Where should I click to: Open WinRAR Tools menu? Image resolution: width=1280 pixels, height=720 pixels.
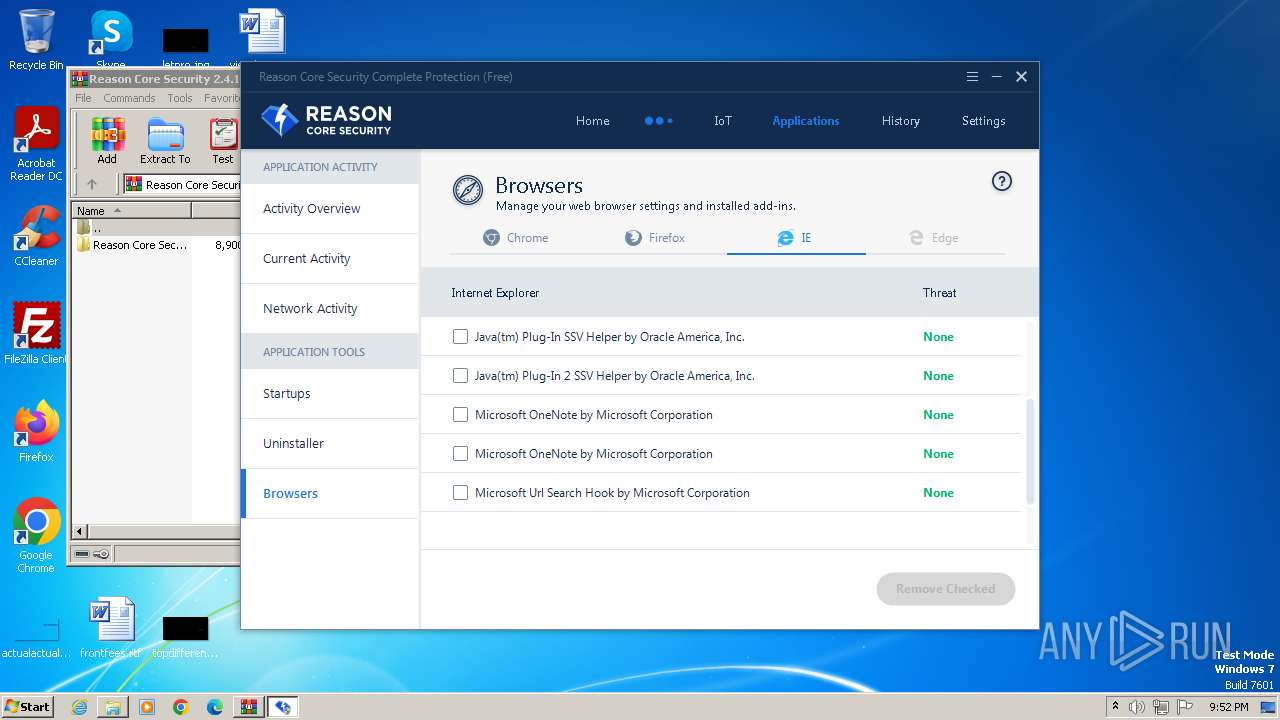click(x=180, y=98)
